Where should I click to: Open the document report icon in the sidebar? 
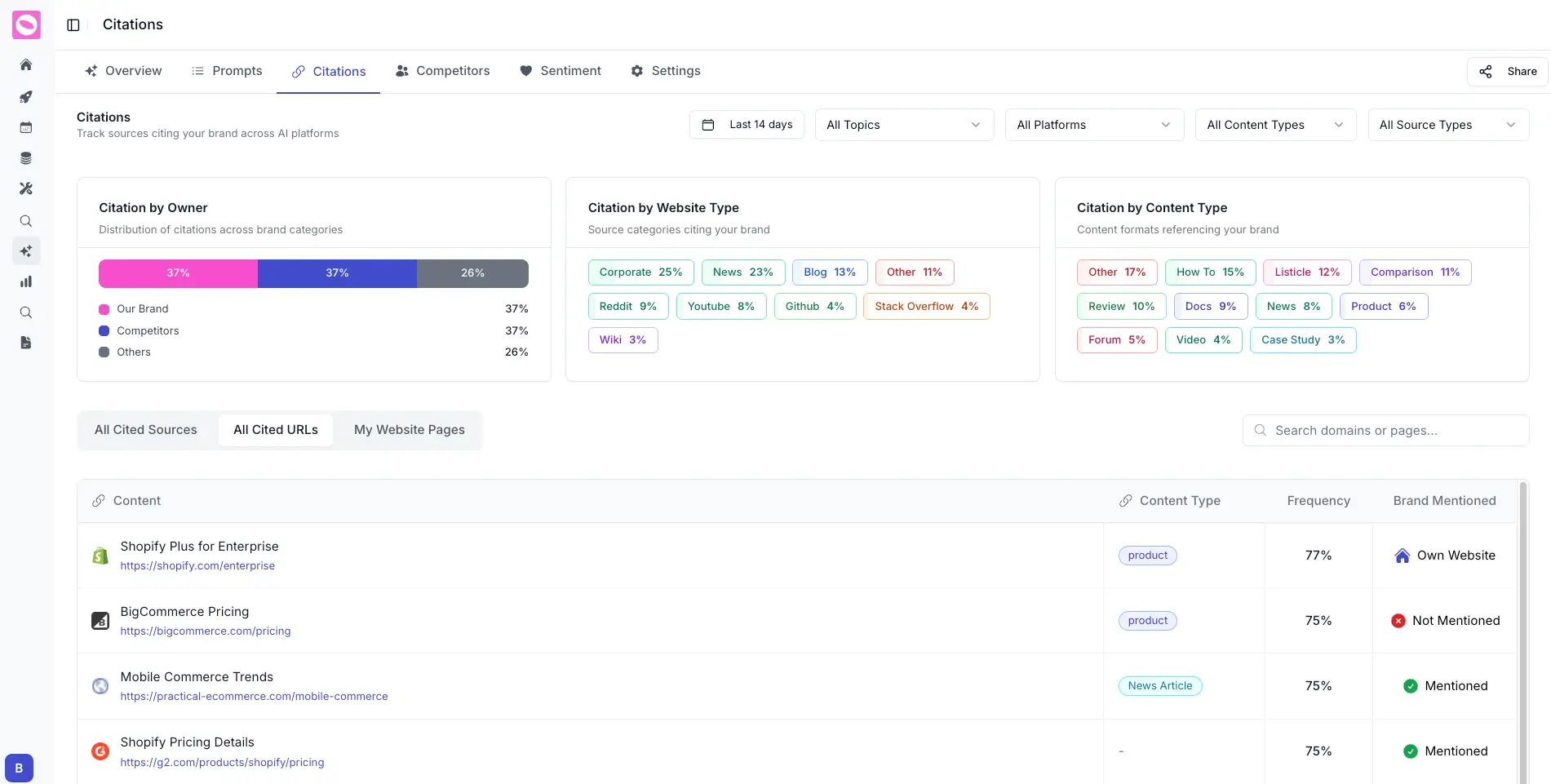(26, 343)
